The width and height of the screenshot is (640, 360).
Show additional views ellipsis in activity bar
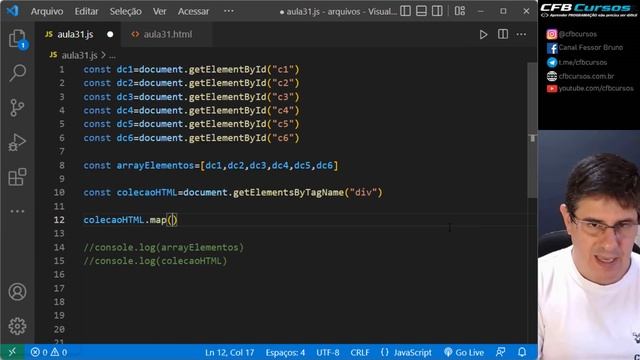click(x=17, y=211)
